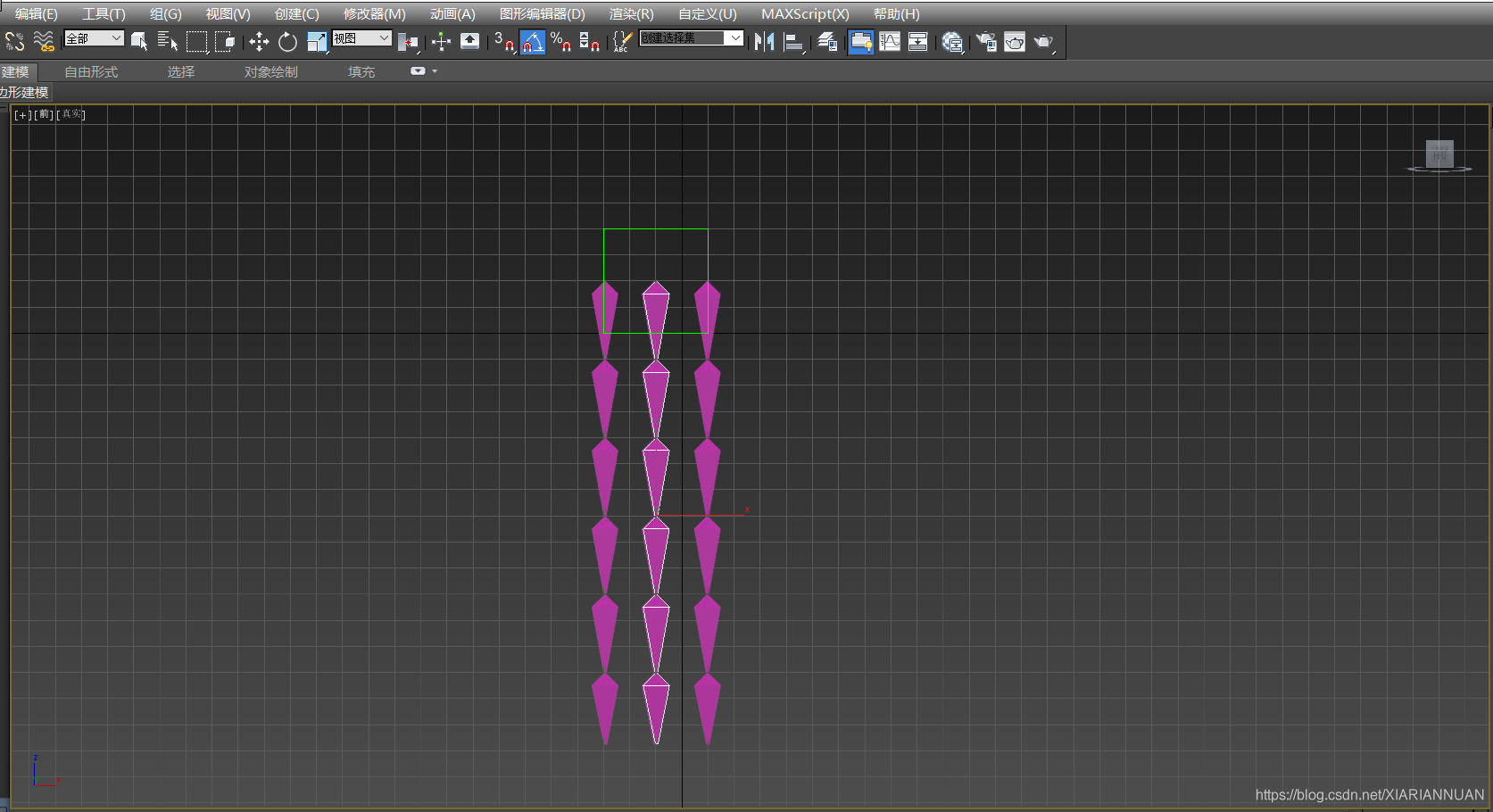Open the Rendered Frame Window icon
Image resolution: width=1493 pixels, height=812 pixels.
click(x=1015, y=41)
